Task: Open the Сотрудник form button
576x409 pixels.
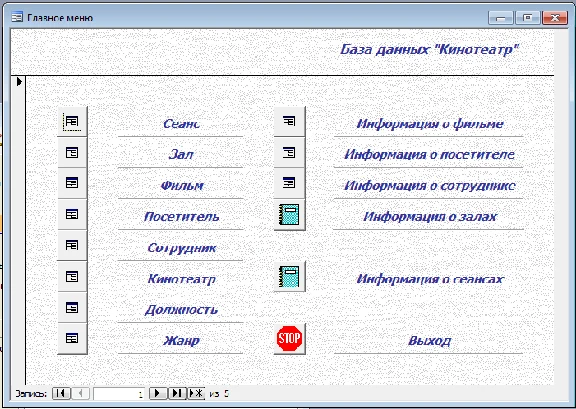Action: (72, 245)
